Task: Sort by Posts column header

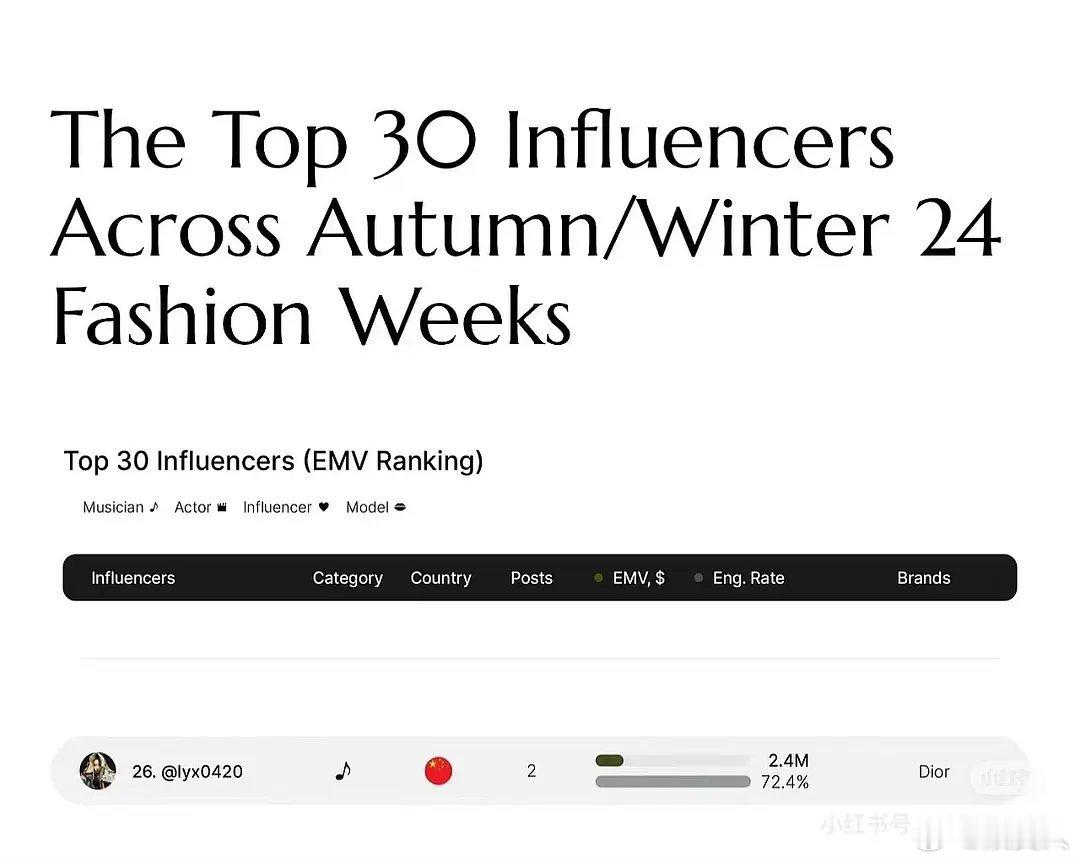Action: pos(532,577)
